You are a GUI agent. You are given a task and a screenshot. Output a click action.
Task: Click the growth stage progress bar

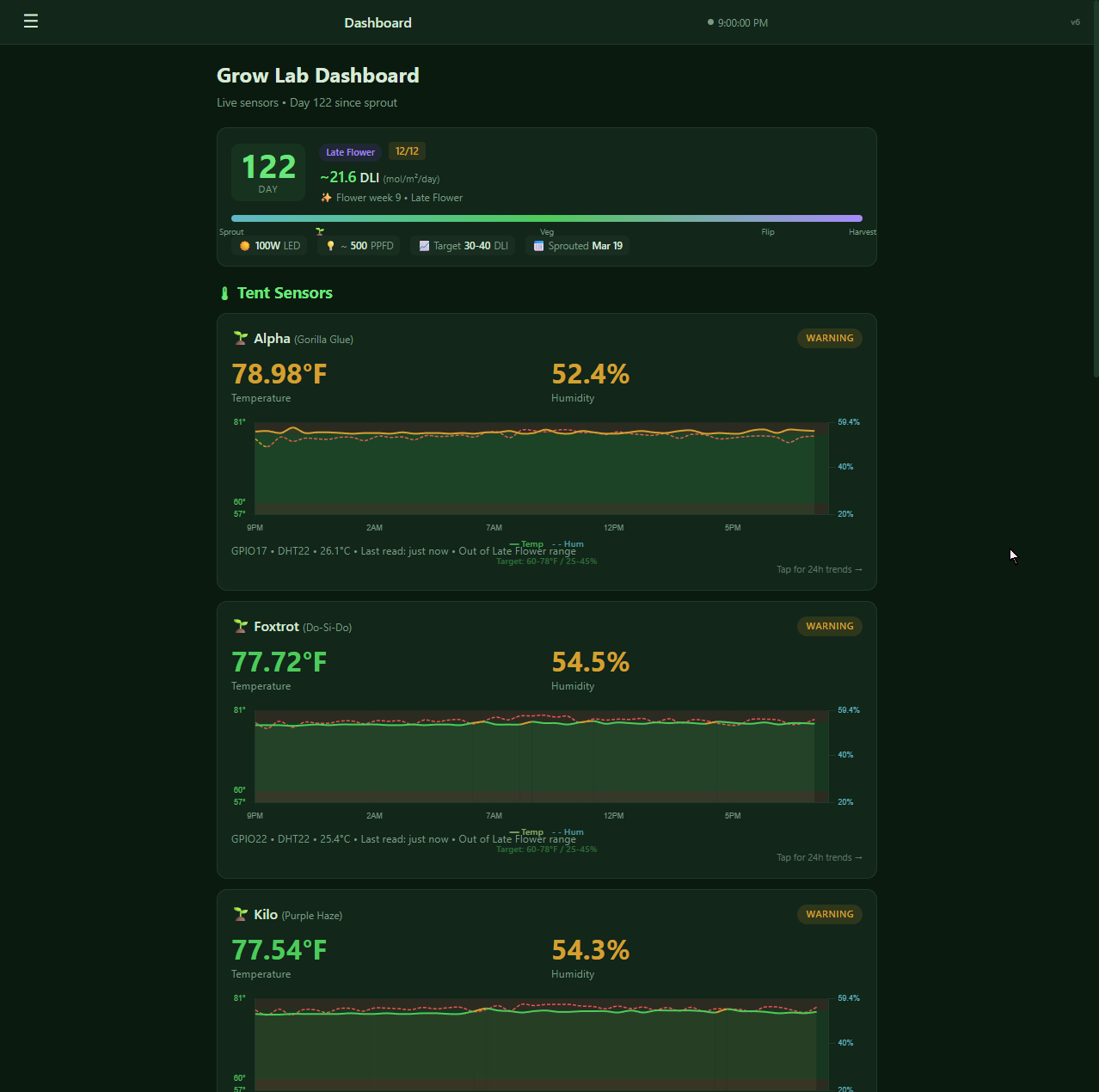(547, 218)
